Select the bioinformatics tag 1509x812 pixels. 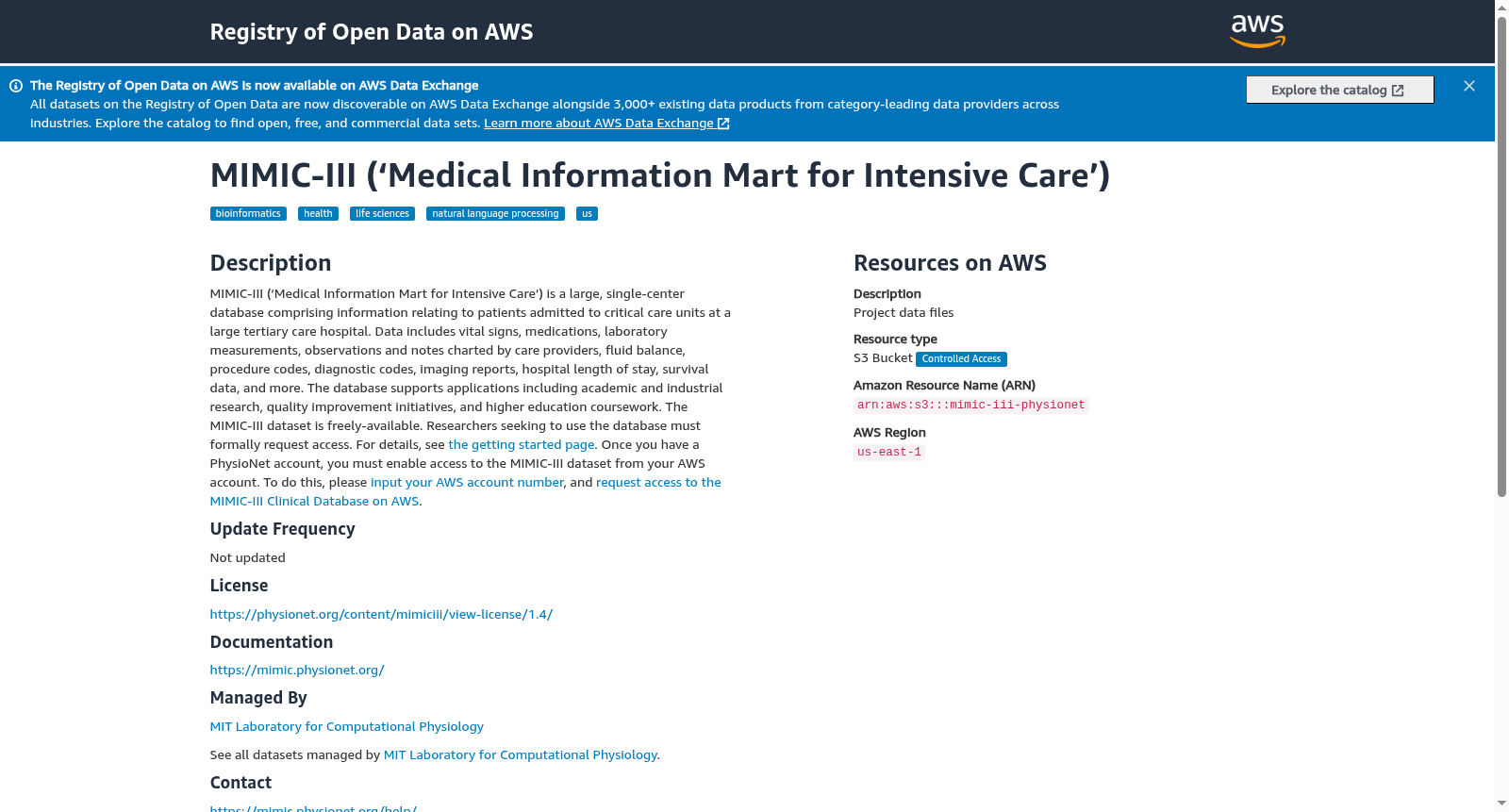coord(248,214)
